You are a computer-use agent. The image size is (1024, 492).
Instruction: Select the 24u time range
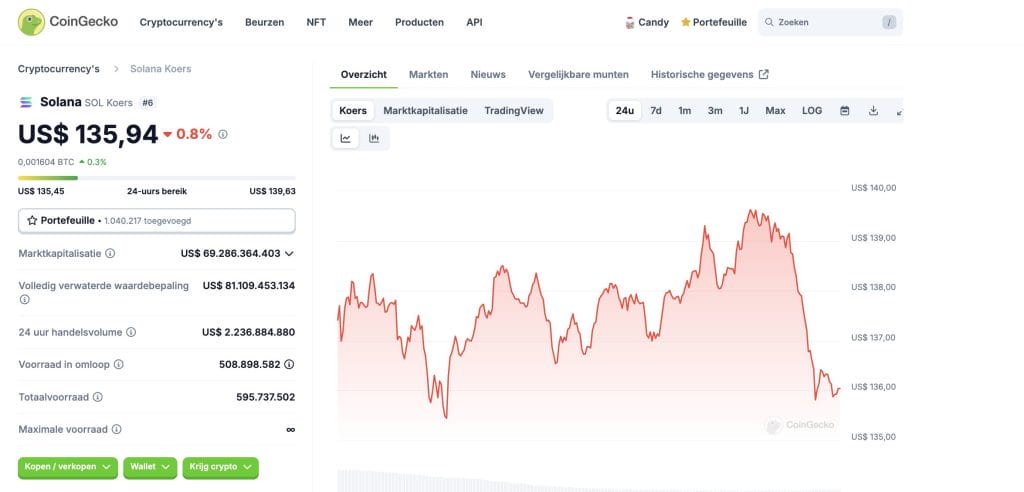[x=625, y=110]
